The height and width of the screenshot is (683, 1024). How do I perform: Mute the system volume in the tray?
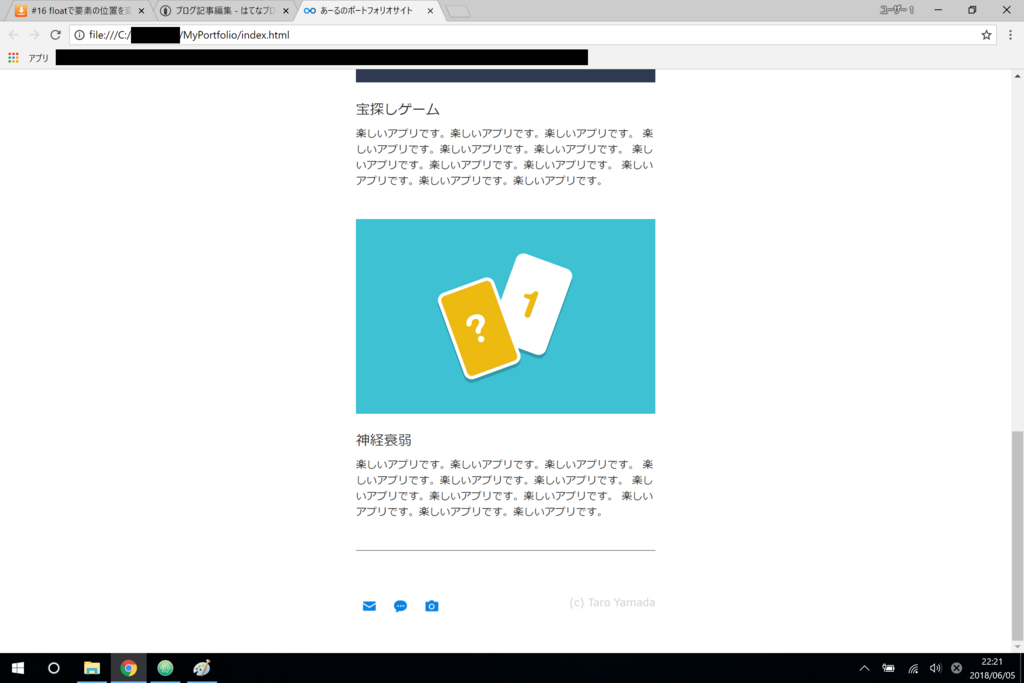point(934,668)
